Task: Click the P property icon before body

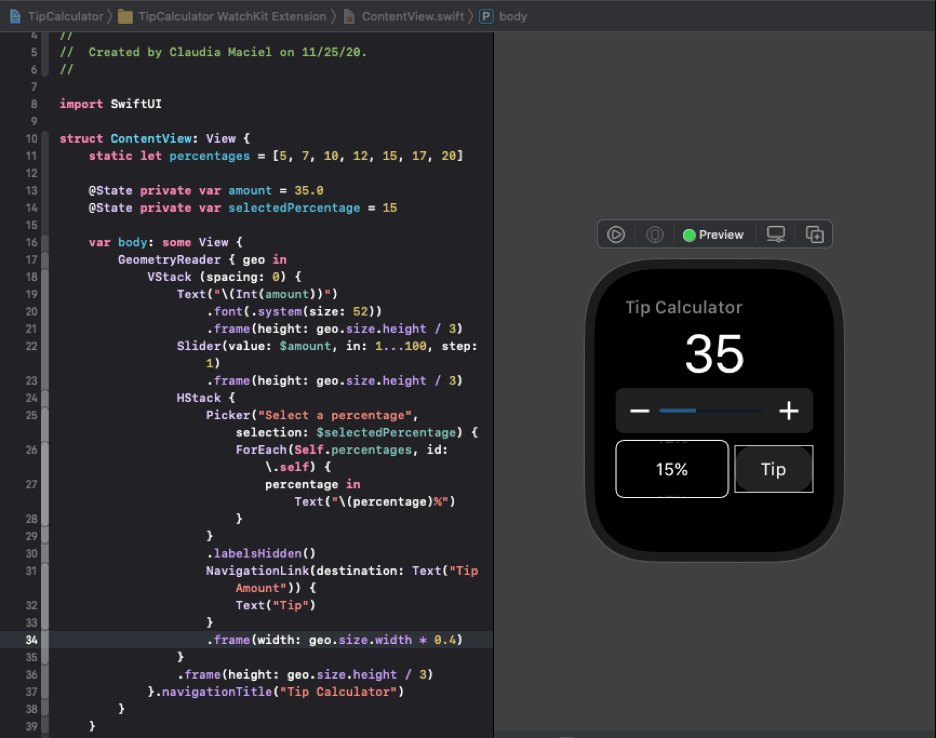Action: coord(487,16)
